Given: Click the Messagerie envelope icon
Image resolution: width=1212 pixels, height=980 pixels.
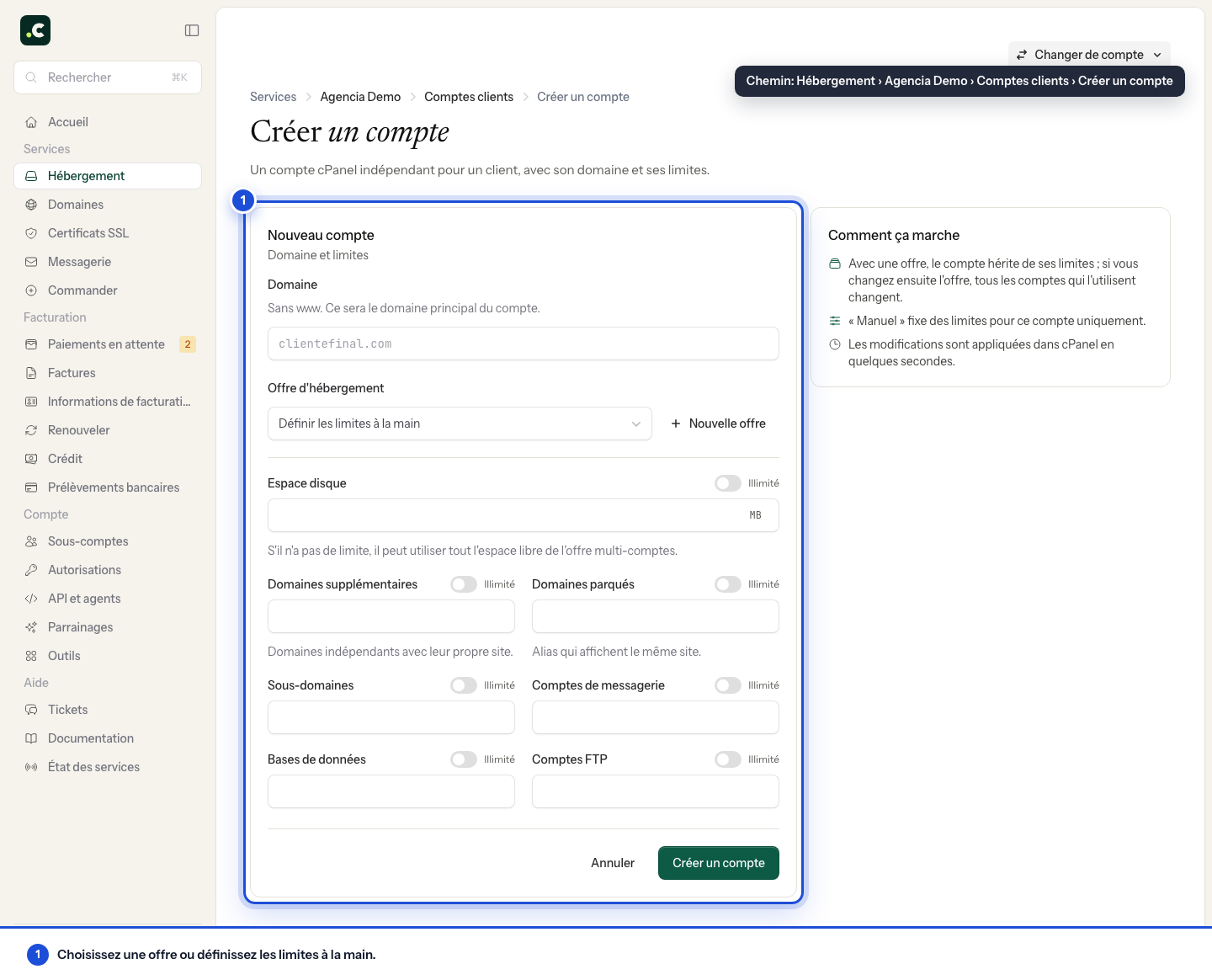Looking at the screenshot, I should coord(31,262).
